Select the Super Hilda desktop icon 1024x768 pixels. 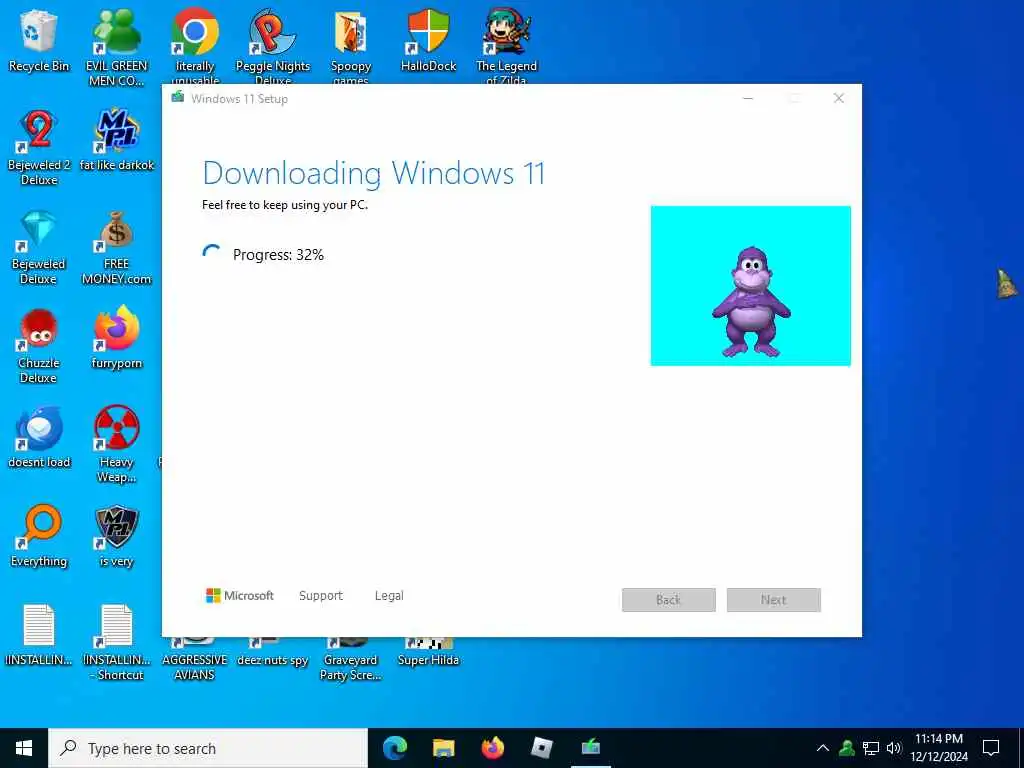point(428,653)
